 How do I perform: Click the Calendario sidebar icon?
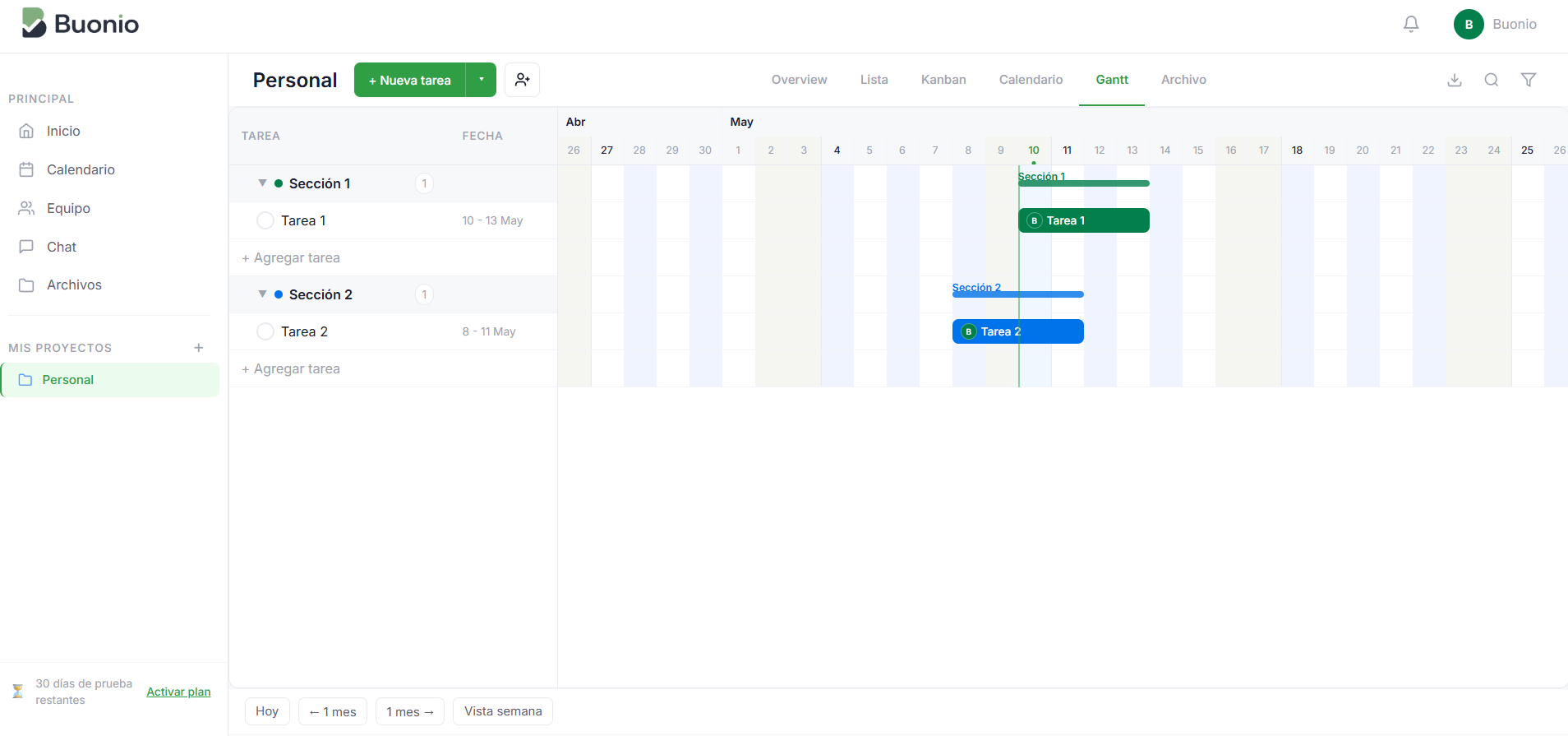coord(26,169)
